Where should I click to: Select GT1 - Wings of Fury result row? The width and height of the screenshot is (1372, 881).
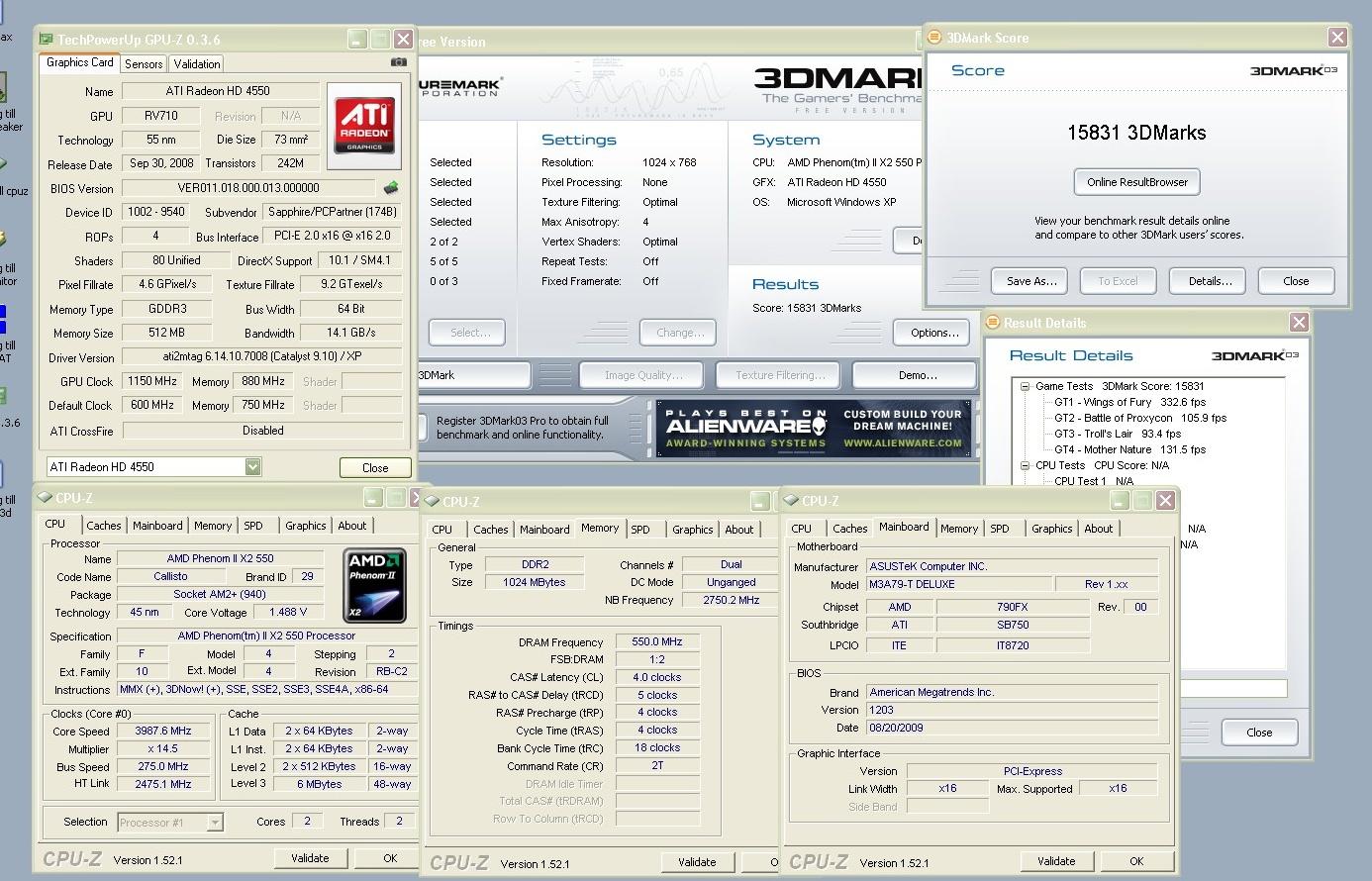click(x=1129, y=402)
